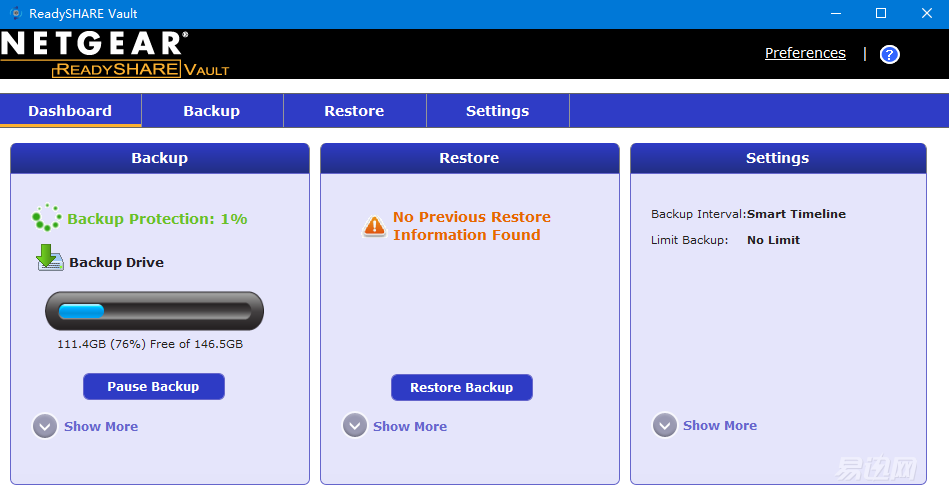Click Show More text in Restore panel
Viewport: 949px width, 492px height.
click(x=410, y=427)
